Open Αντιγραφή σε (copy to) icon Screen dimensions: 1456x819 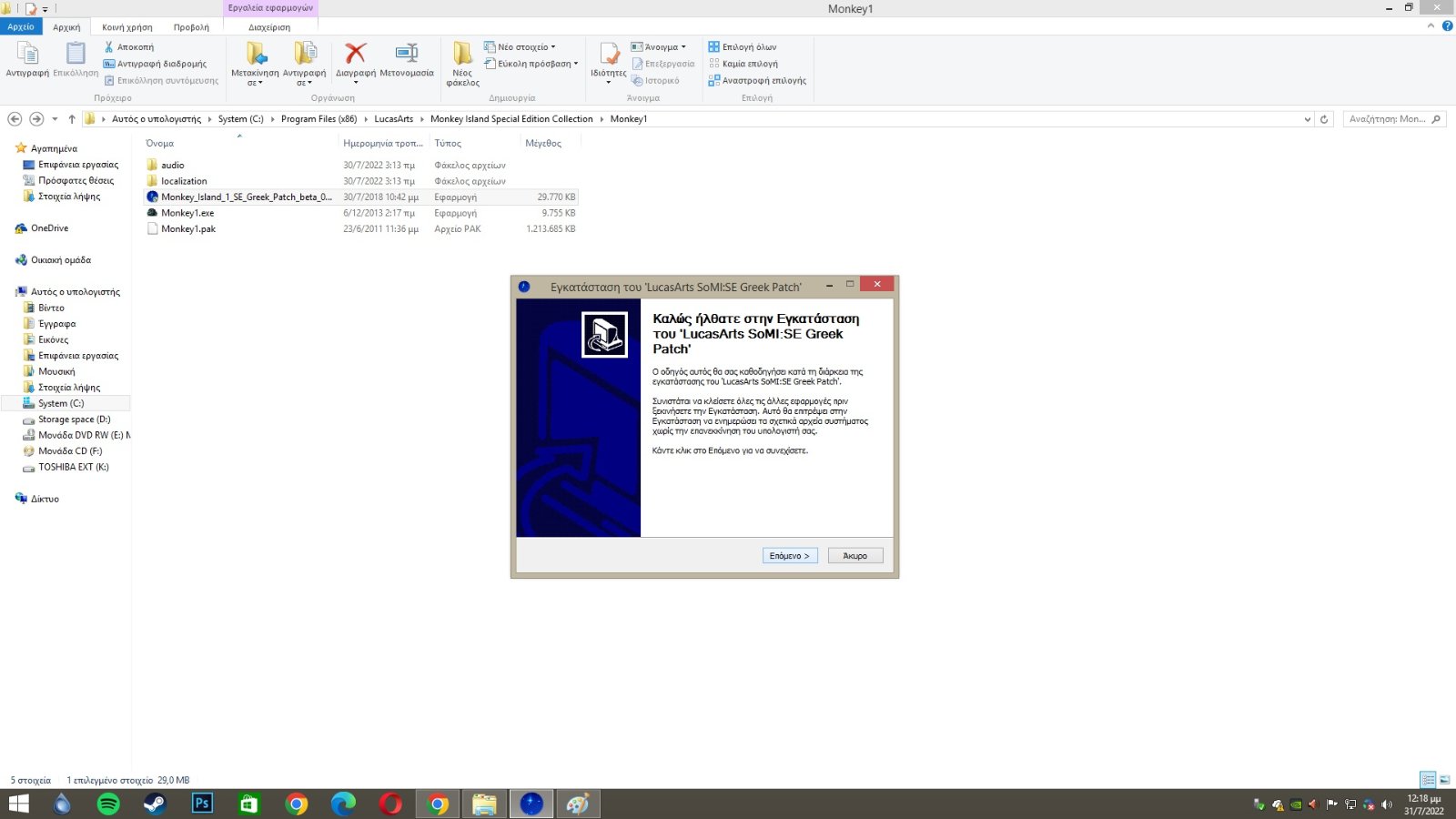(305, 54)
